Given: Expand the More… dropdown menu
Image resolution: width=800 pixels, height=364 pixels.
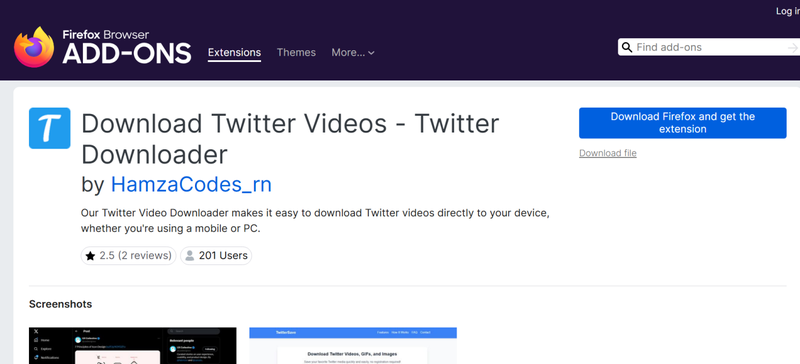Looking at the screenshot, I should tap(353, 53).
